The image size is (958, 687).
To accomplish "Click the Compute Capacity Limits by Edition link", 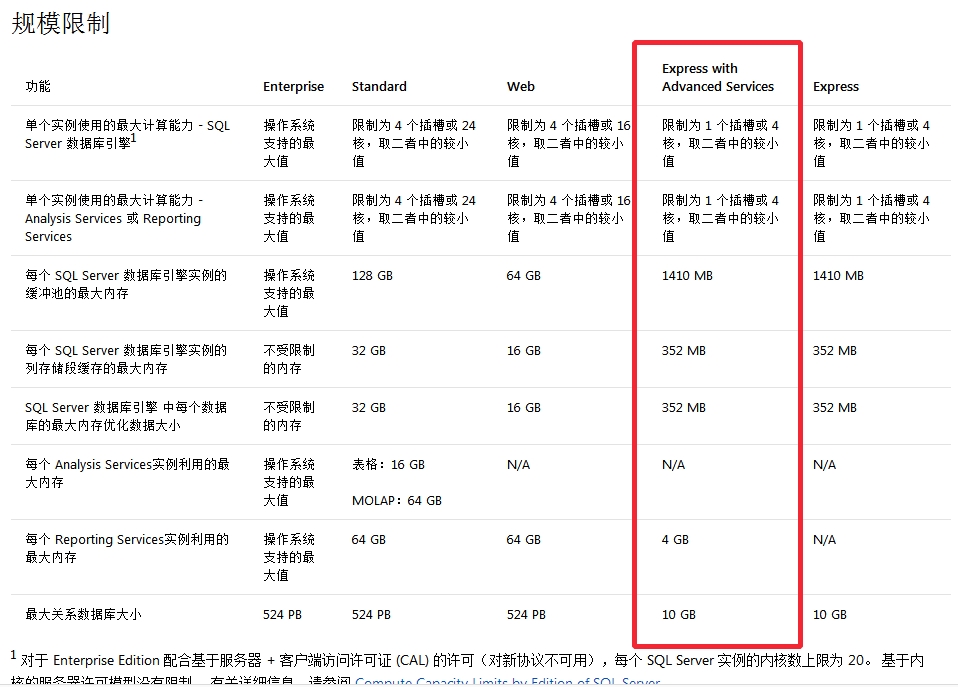I will point(507,681).
